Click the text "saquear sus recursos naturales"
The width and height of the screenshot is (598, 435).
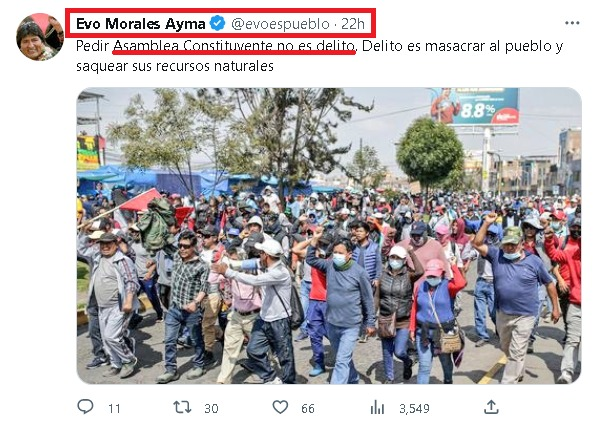(175, 66)
